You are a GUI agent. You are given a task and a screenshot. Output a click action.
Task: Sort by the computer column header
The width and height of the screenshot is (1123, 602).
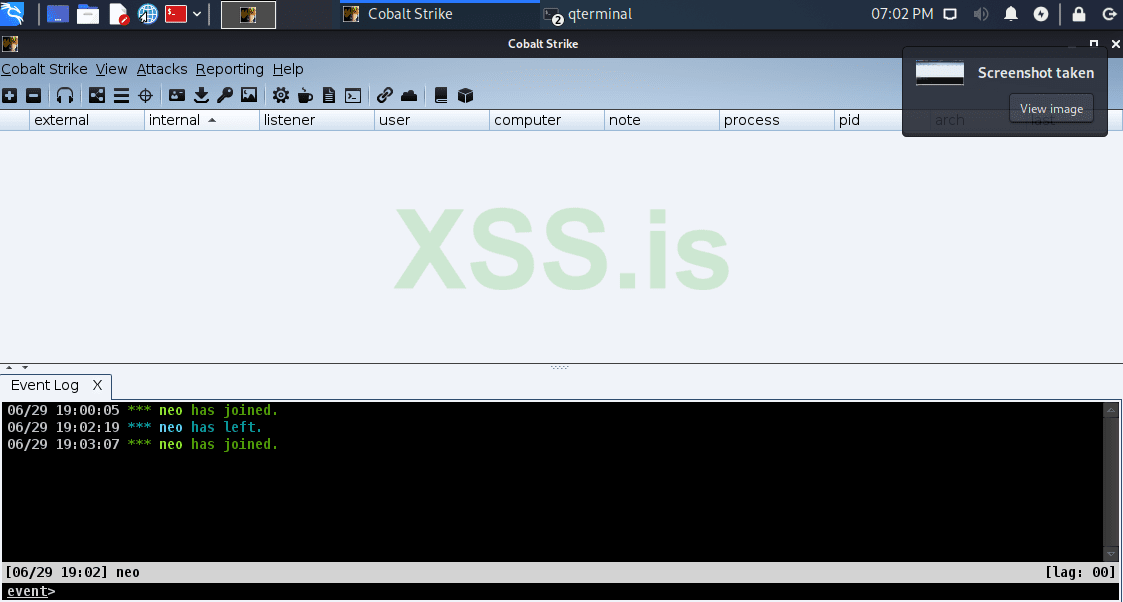[x=546, y=120]
